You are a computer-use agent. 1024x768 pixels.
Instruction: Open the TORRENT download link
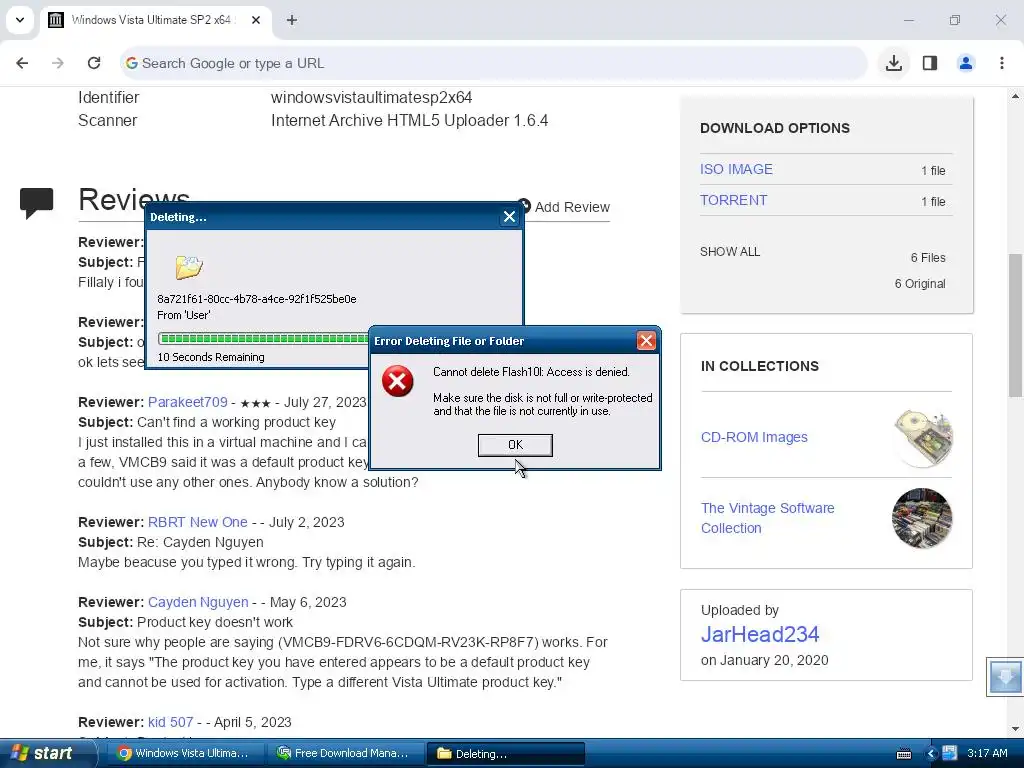point(733,200)
